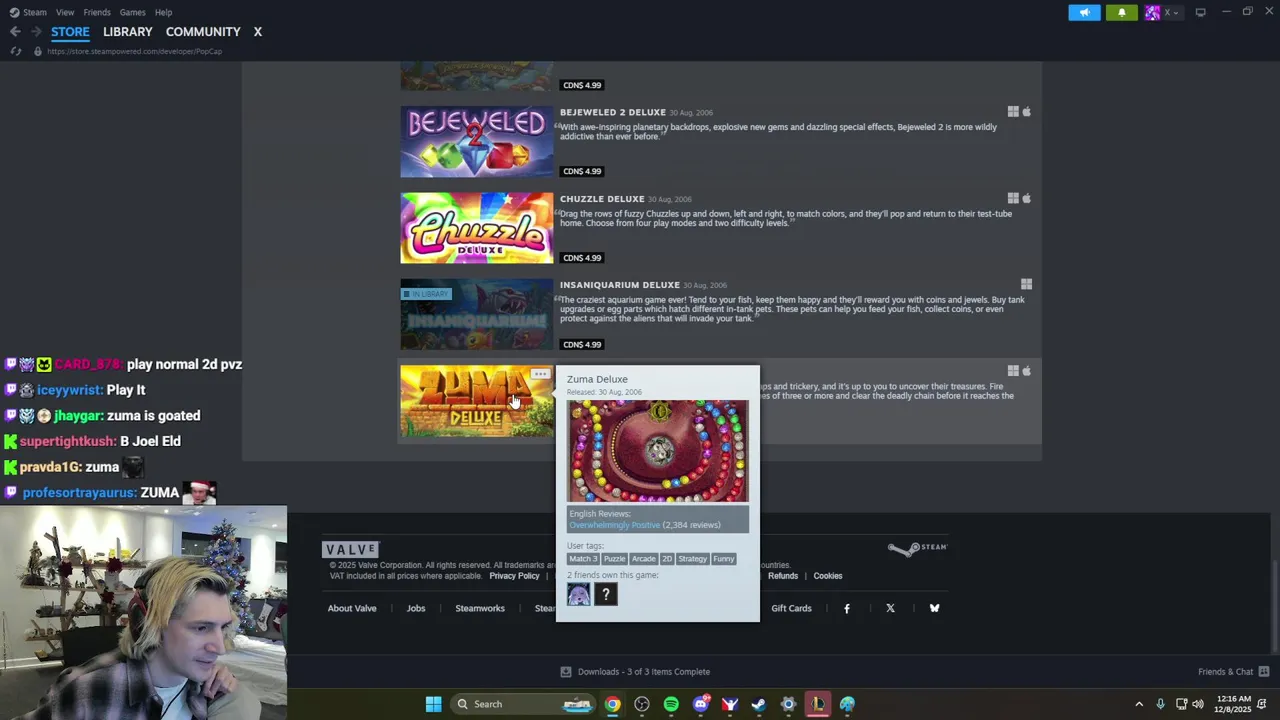
Task: Open the blue announcements megaphone button
Action: pyautogui.click(x=1084, y=12)
